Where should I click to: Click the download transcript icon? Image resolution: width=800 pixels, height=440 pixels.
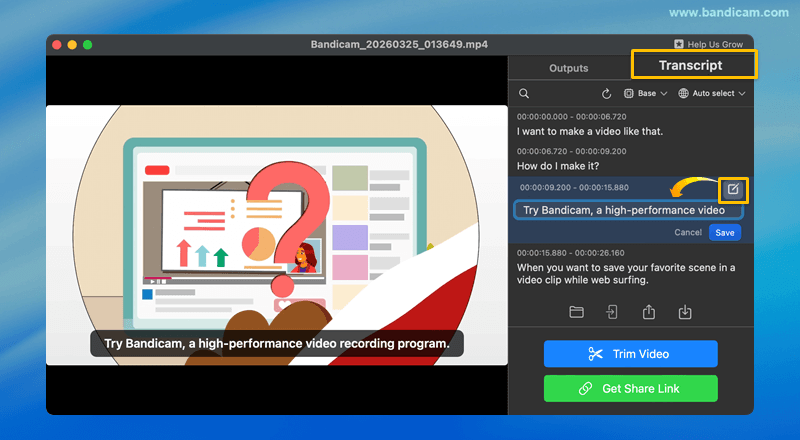(685, 312)
